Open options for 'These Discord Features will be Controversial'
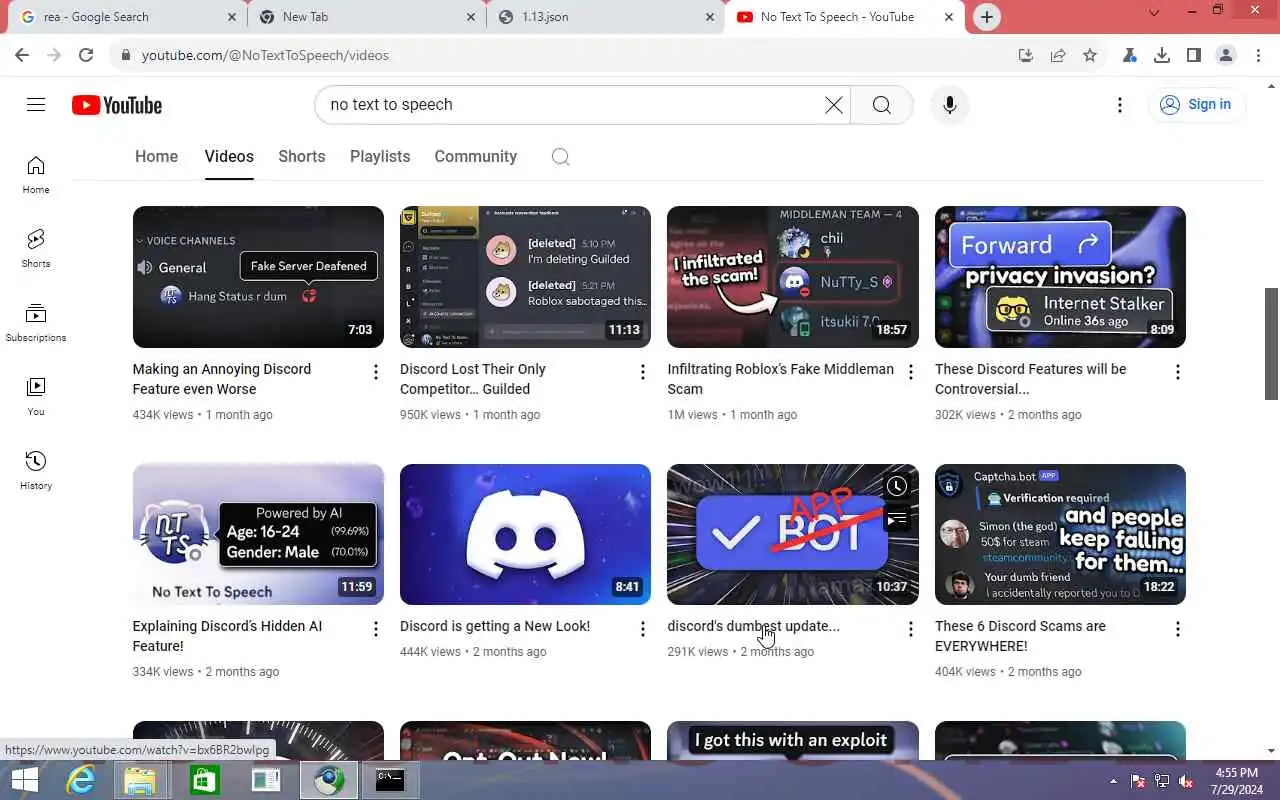 pyautogui.click(x=1177, y=372)
